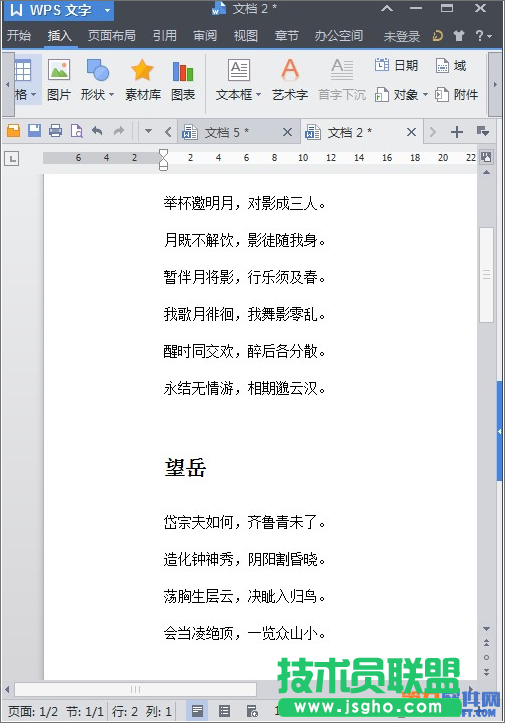
Task: Click the vertical scrollbar thumb
Action: coord(486,275)
